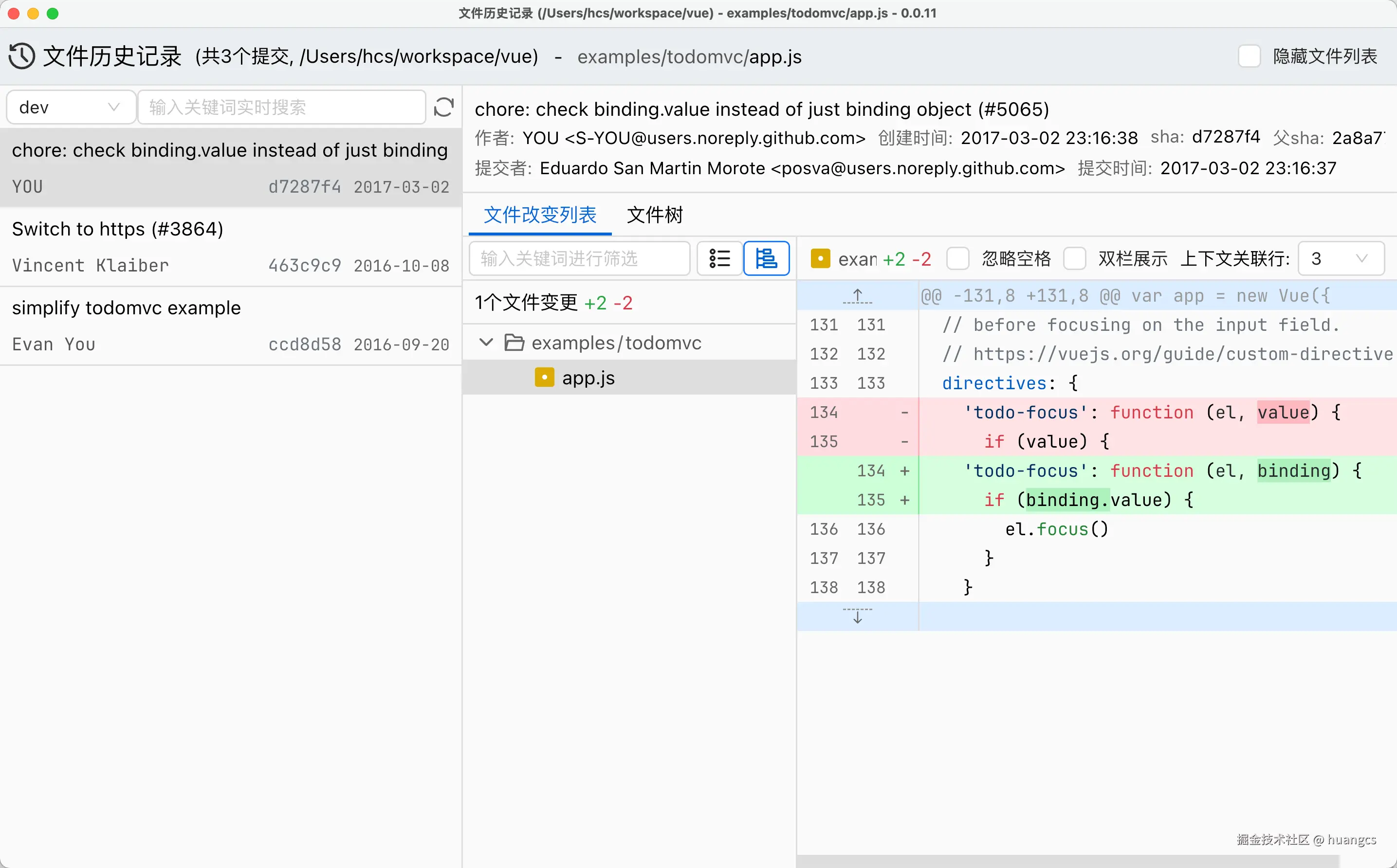Expand diff context upward arrow
The image size is (1397, 868).
857,296
